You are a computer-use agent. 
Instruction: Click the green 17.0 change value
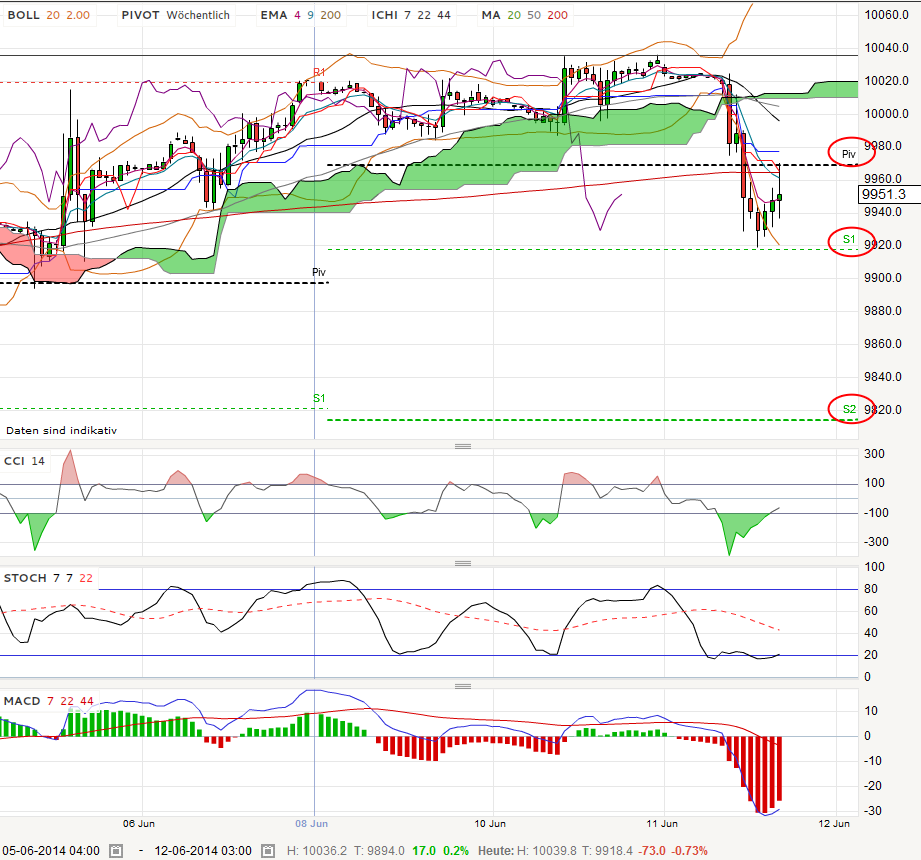click(x=424, y=851)
